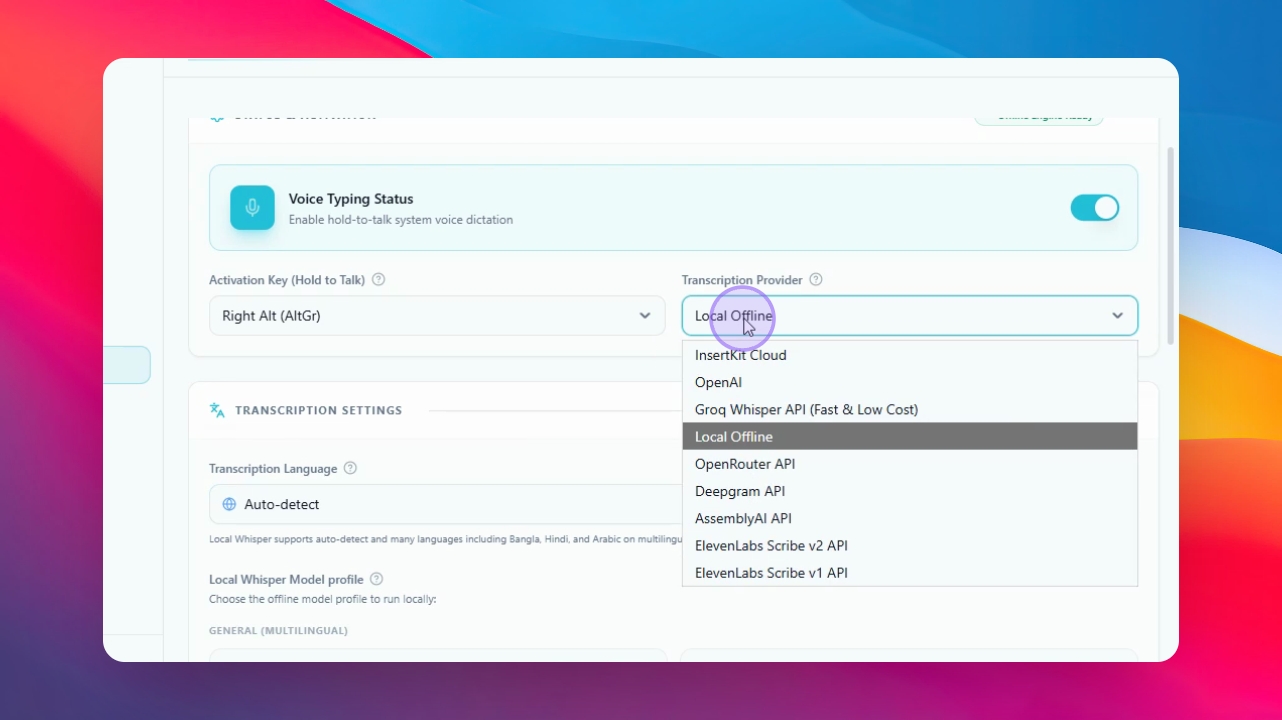
Task: Open the Auto-detect language dropdown
Action: click(445, 505)
